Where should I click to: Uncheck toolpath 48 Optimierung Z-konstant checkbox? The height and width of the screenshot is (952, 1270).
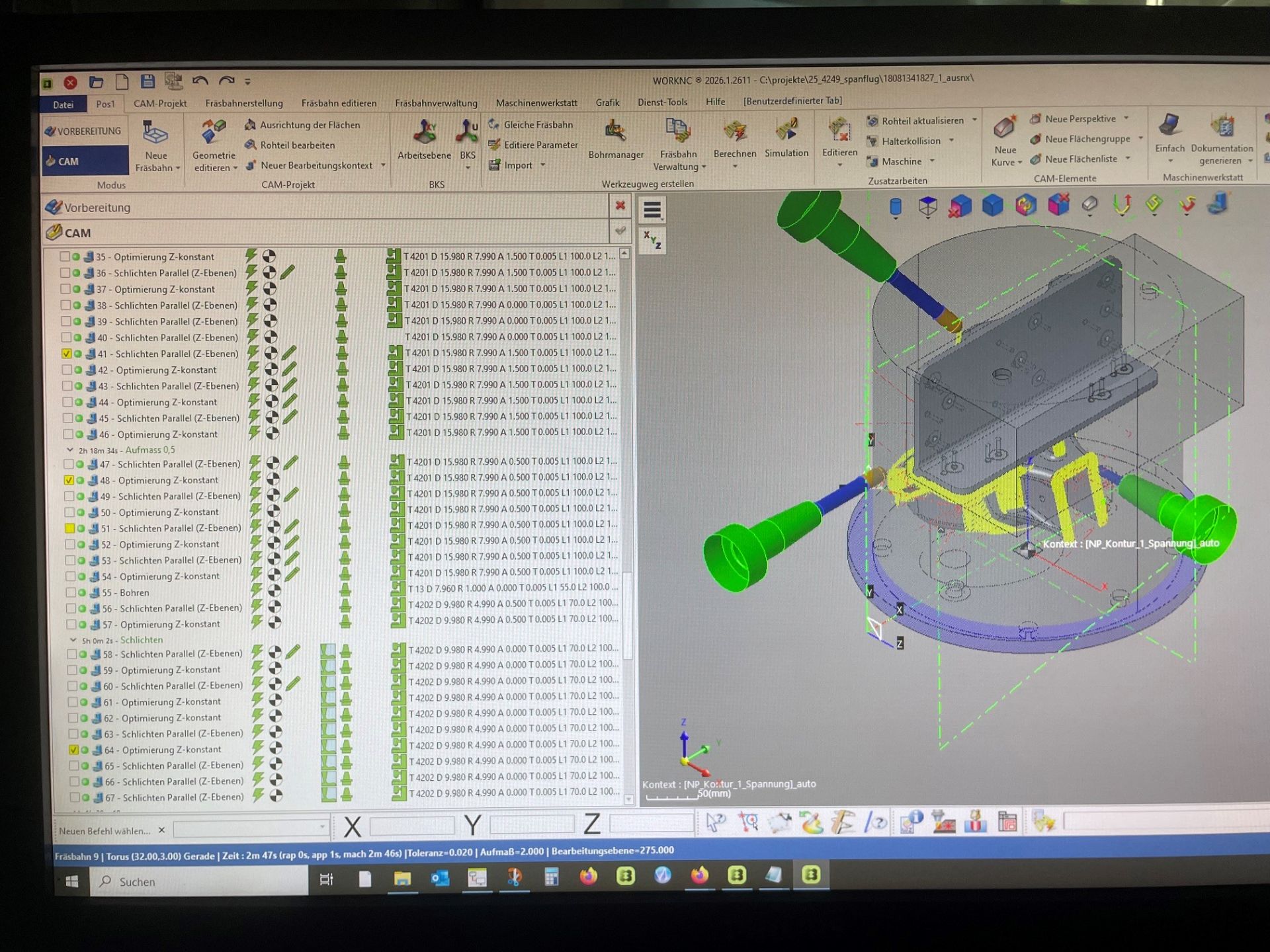click(68, 481)
